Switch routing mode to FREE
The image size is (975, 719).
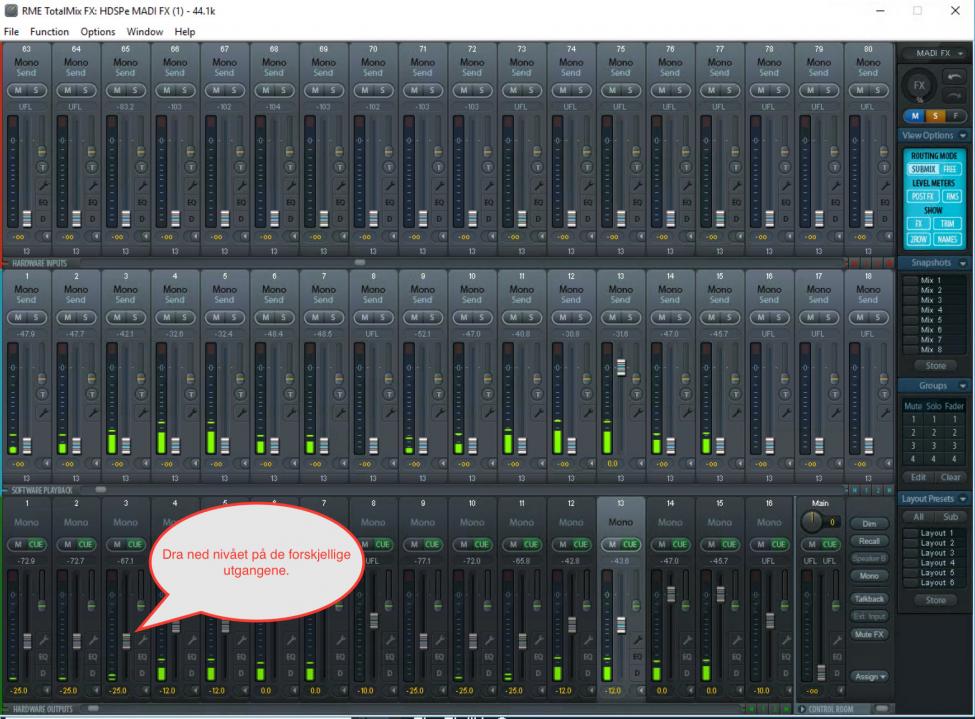coord(950,169)
